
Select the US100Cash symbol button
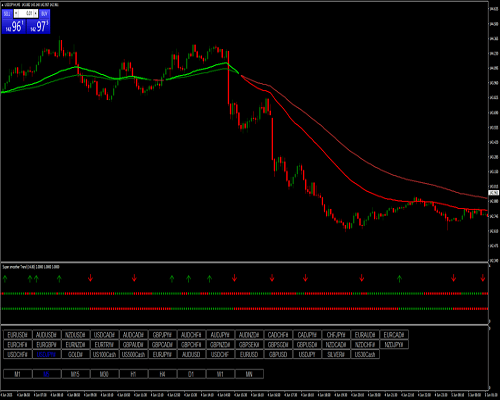[104, 354]
